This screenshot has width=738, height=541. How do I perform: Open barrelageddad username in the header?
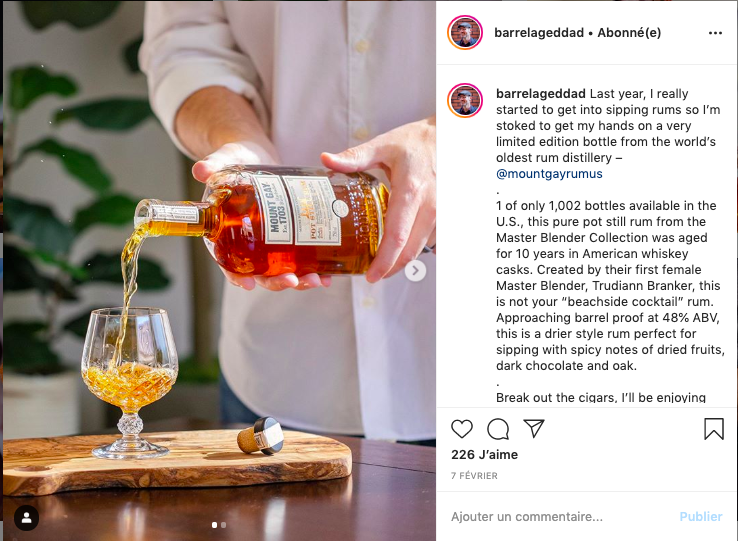[539, 32]
